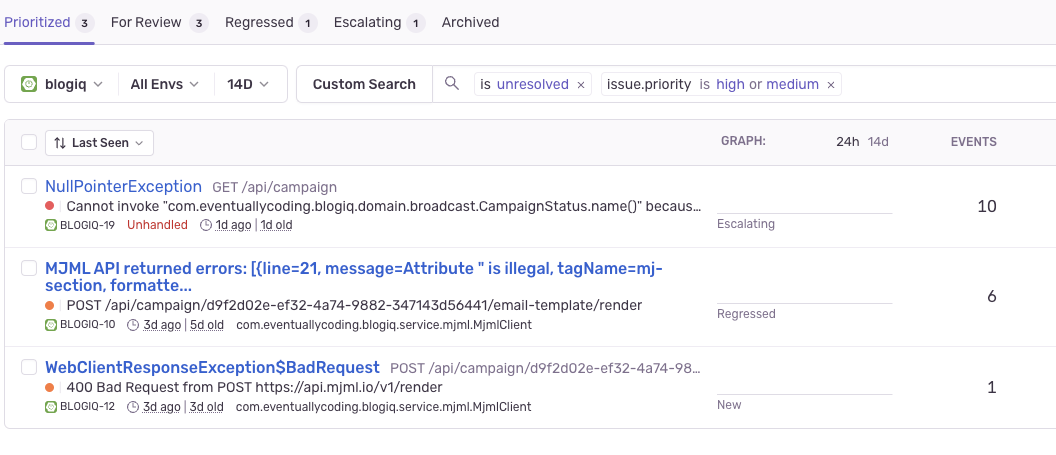The width and height of the screenshot is (1056, 455).
Task: Click the clock icon beside '1d ago'
Action: tap(207, 225)
